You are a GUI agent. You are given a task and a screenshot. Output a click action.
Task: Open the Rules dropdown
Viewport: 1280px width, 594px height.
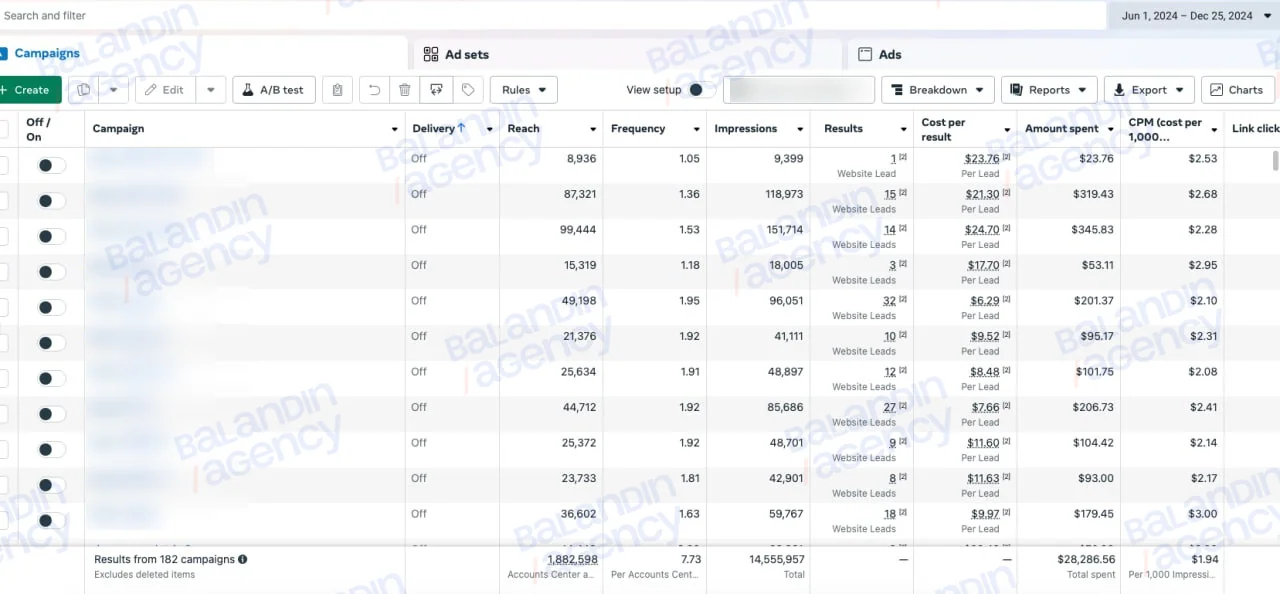coord(524,90)
